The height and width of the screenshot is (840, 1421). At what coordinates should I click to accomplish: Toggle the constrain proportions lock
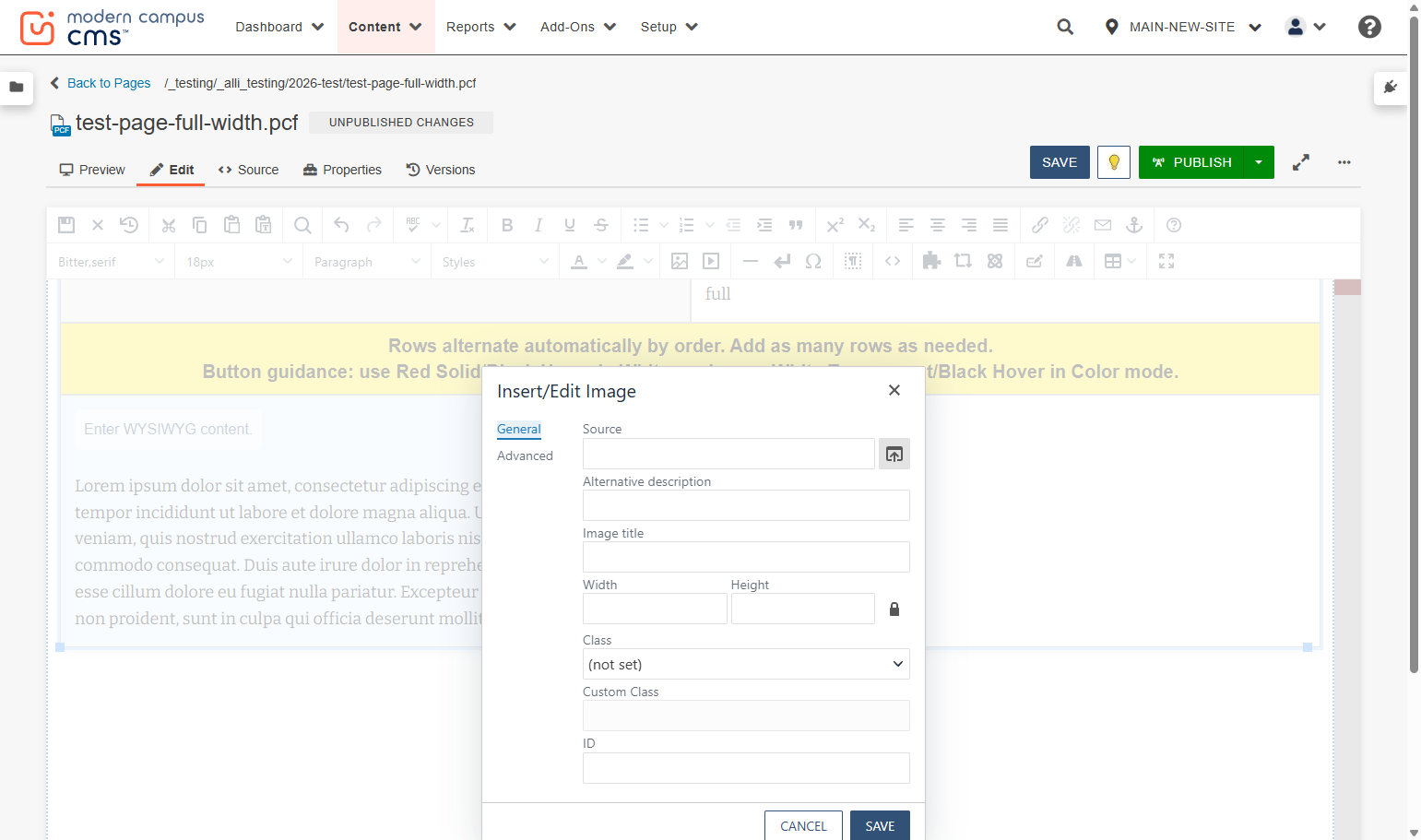click(x=894, y=609)
